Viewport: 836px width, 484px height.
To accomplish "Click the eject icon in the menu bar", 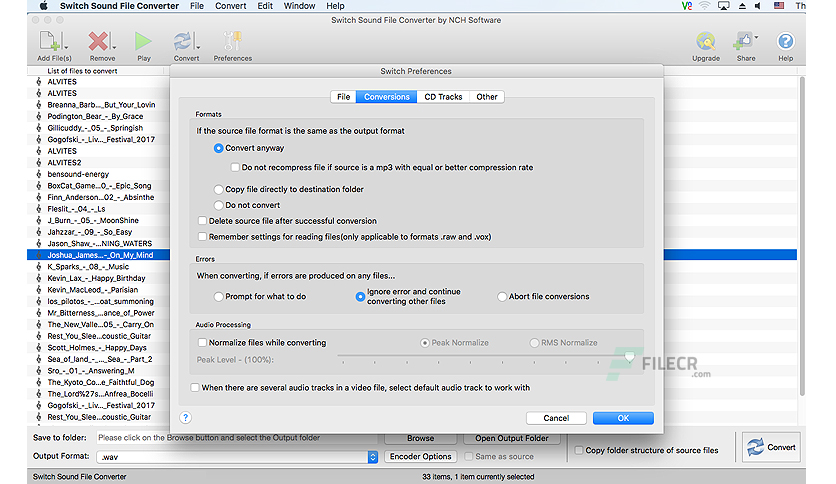I will [x=742, y=6].
